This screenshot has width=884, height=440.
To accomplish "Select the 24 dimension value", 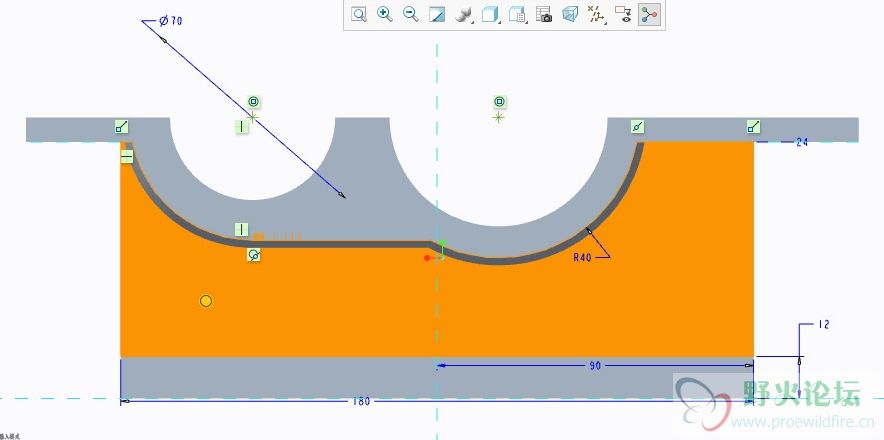I will (x=802, y=142).
